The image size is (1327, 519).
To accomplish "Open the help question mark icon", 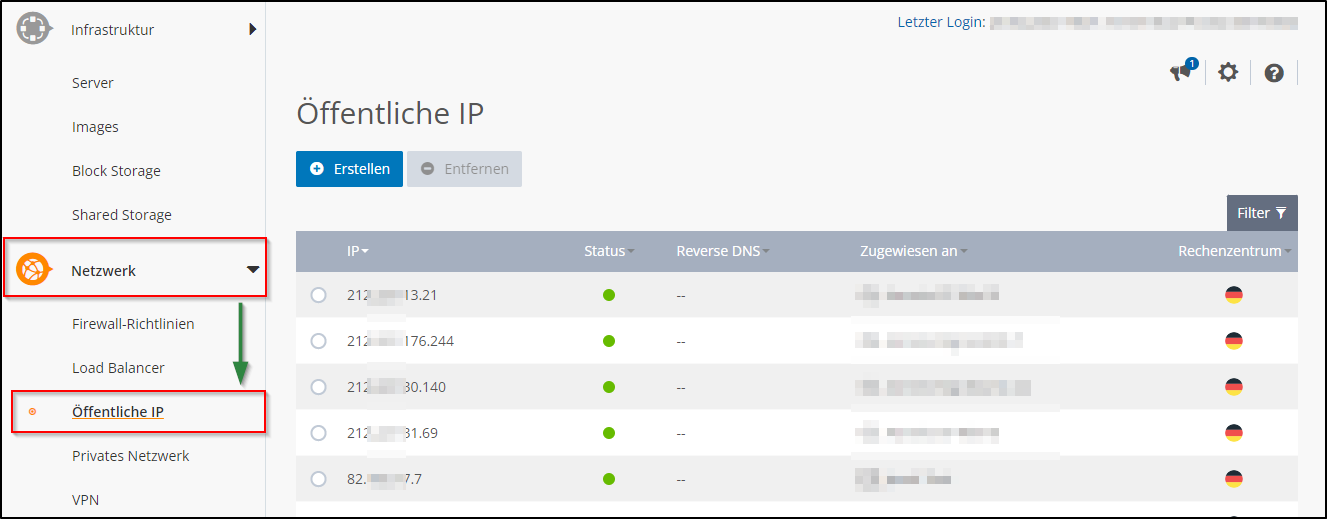I will (1274, 73).
